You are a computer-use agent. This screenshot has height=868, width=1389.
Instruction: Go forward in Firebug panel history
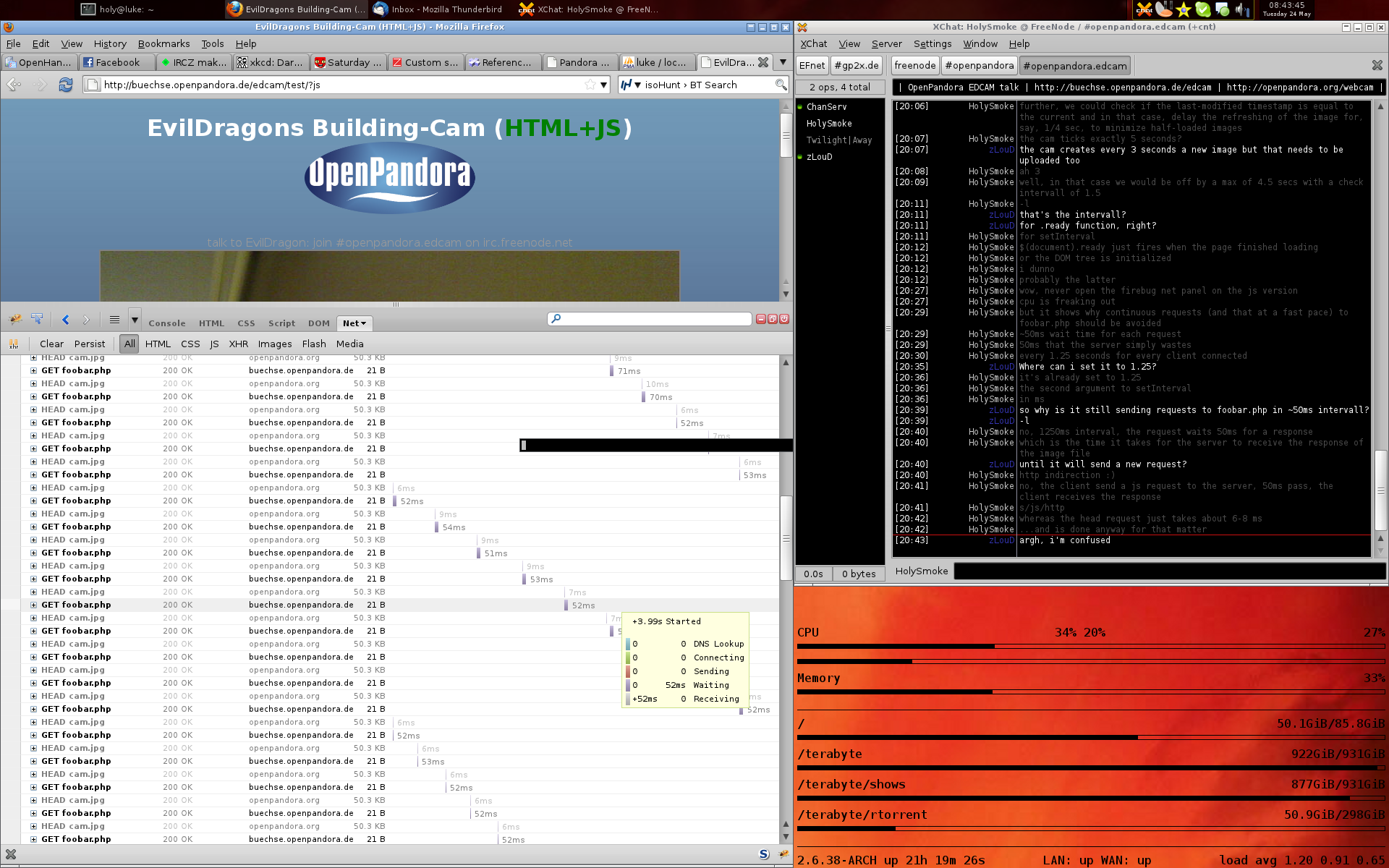[86, 320]
